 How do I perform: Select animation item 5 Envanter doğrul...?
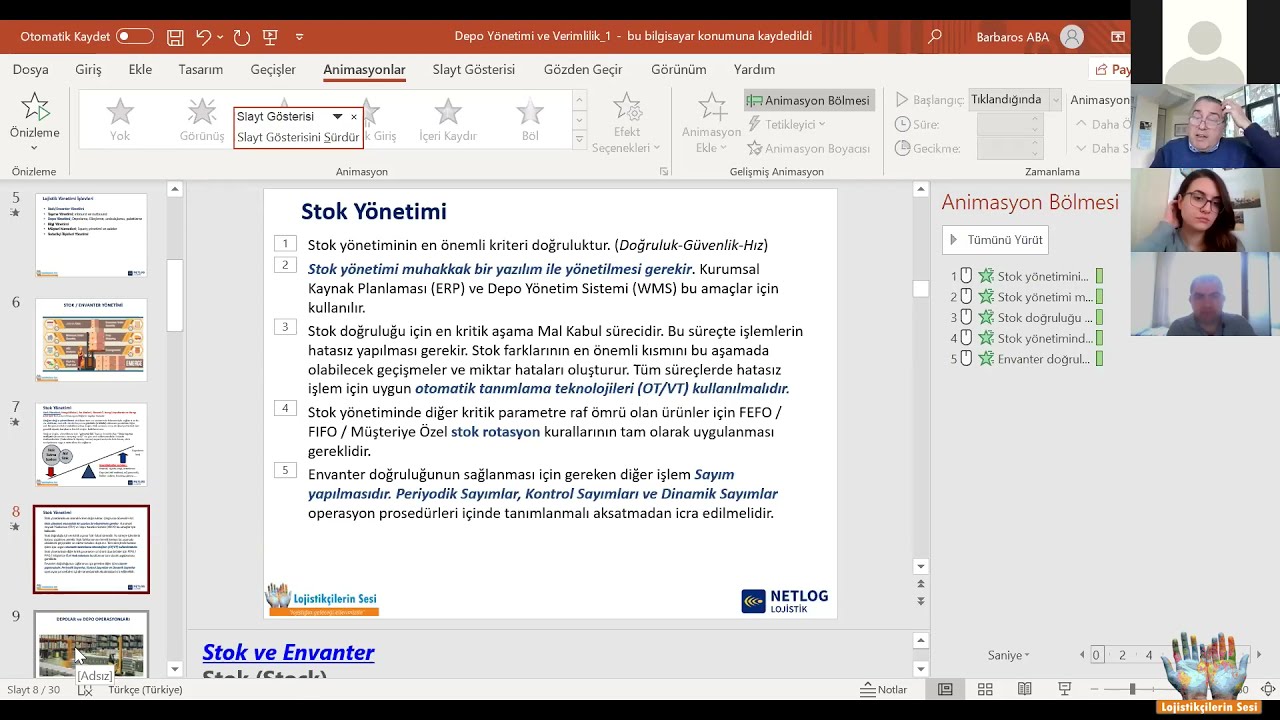[x=1027, y=359]
